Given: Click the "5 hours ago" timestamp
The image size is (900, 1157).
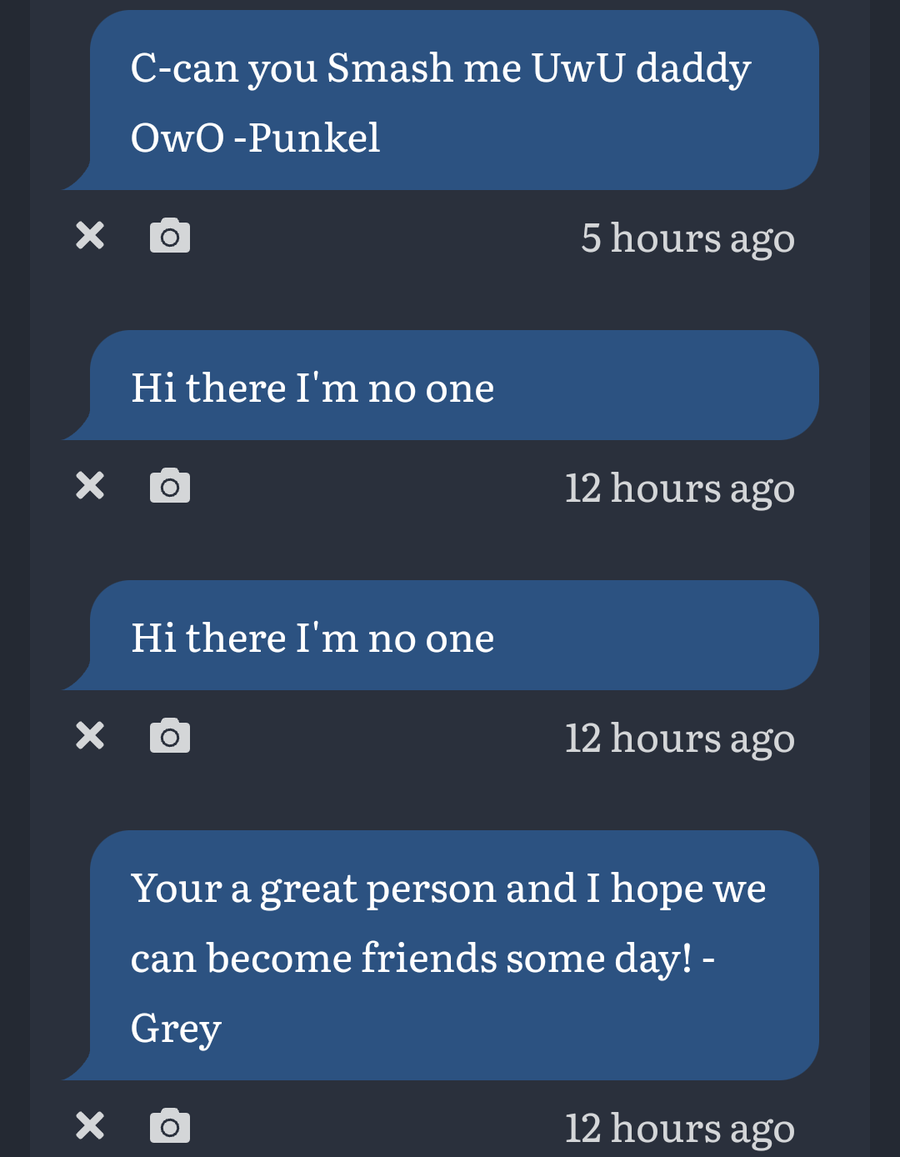Looking at the screenshot, I should click(x=688, y=239).
